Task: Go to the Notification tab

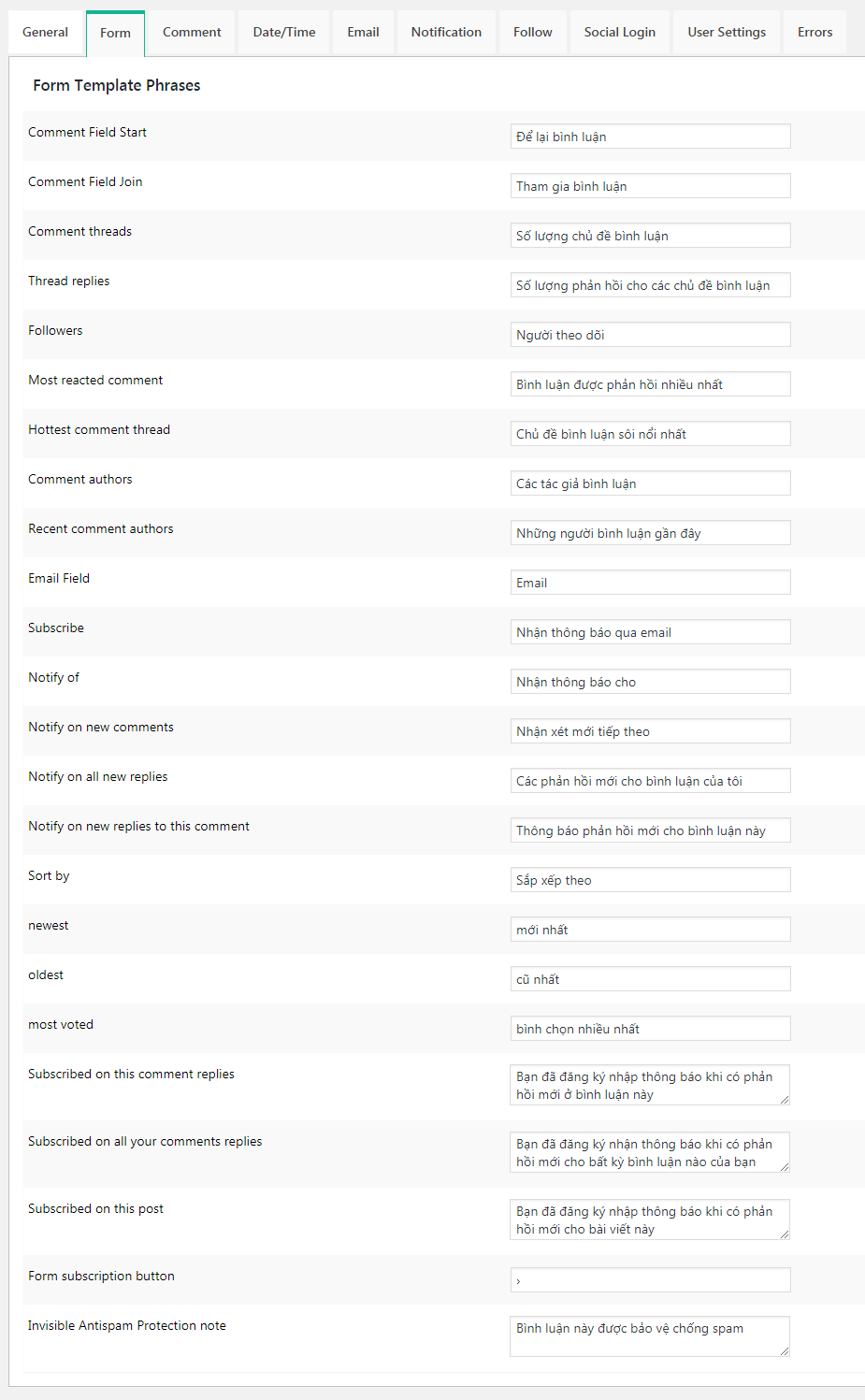Action: [x=446, y=33]
